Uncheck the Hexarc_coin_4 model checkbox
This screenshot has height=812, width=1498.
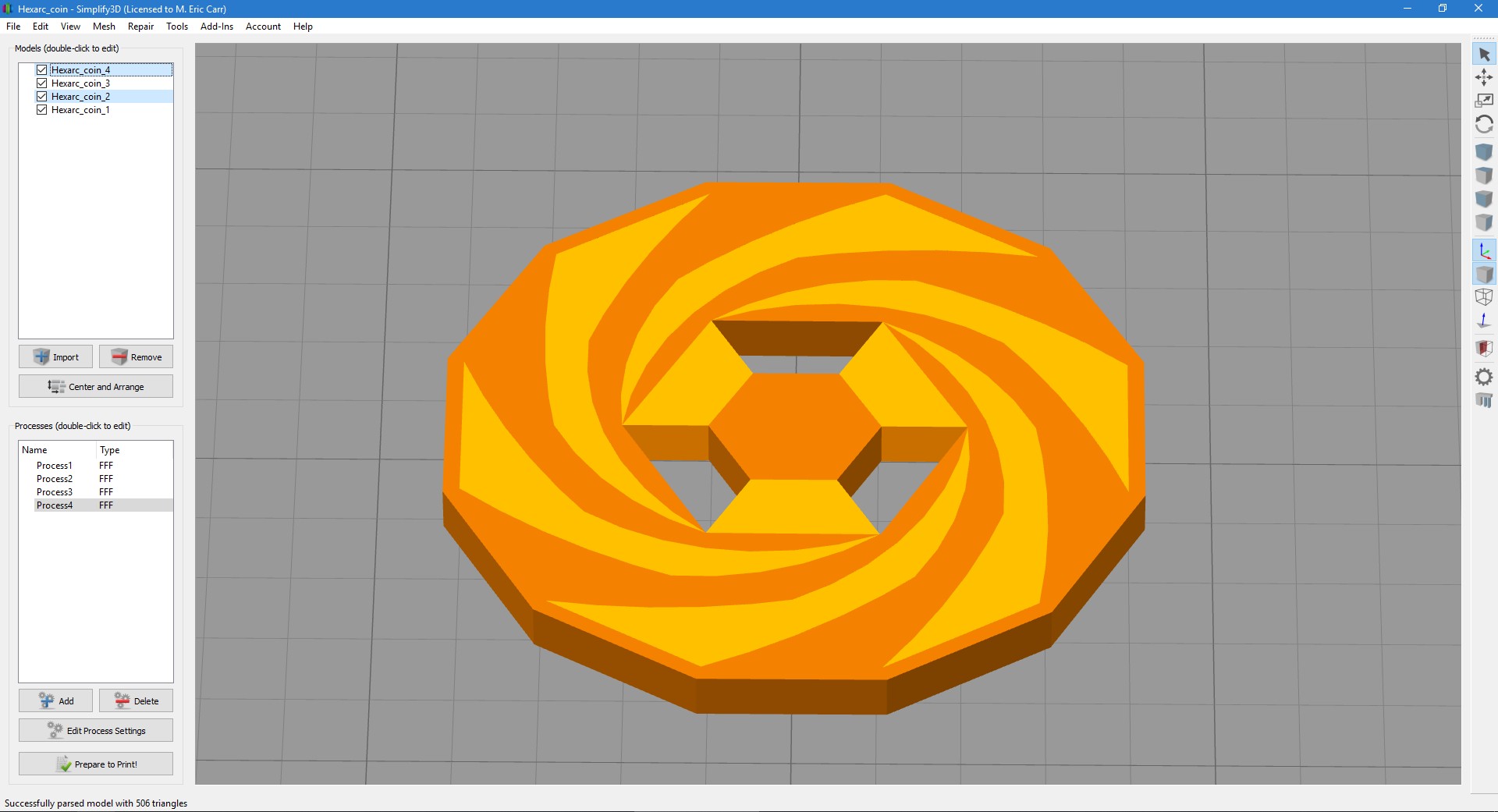[42, 70]
